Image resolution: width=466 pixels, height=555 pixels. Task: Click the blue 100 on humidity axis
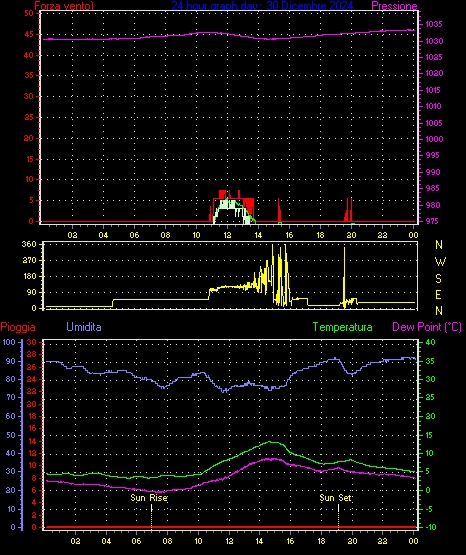click(x=9, y=342)
